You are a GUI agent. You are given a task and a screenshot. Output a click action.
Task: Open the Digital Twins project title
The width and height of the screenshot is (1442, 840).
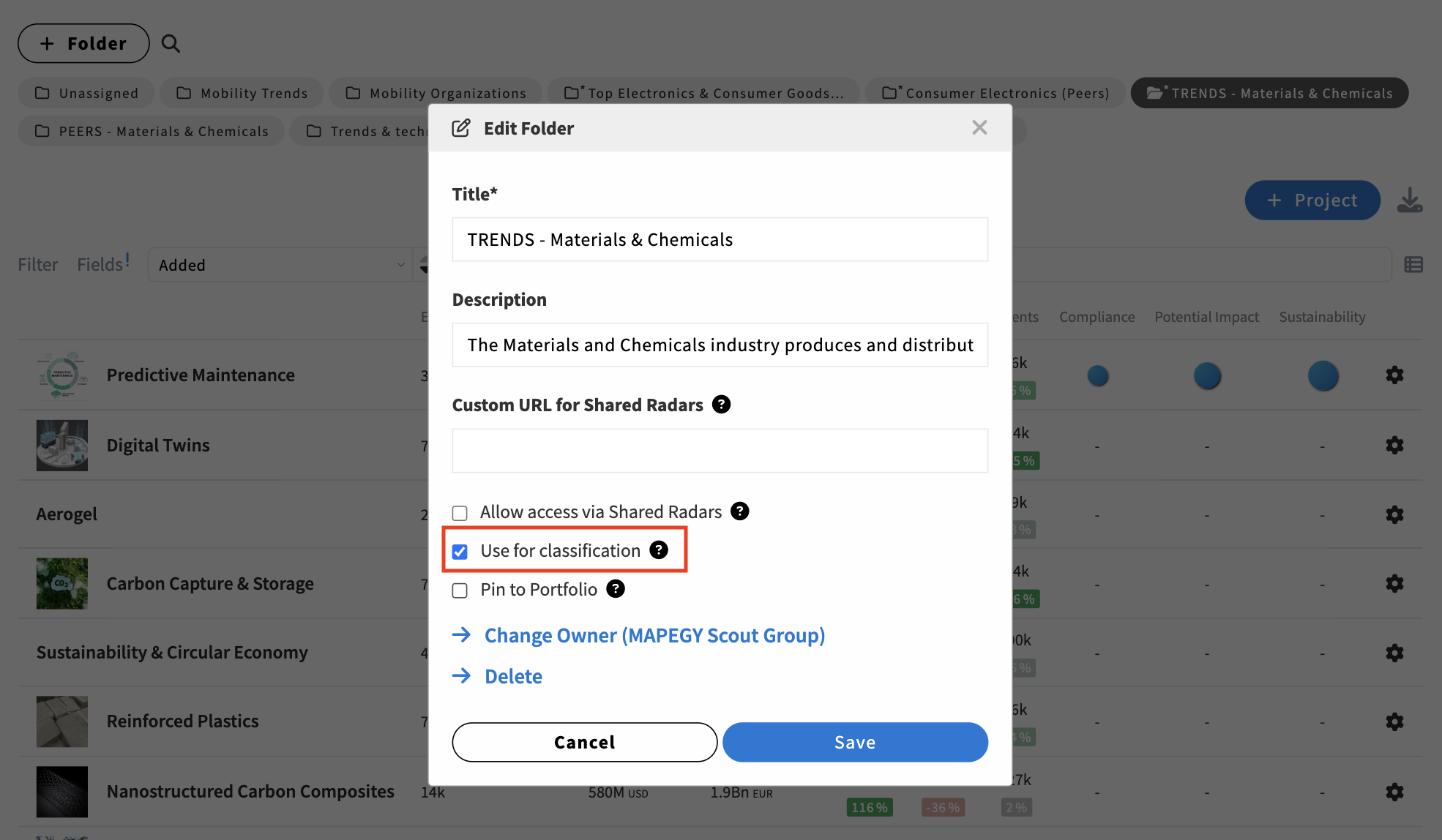click(x=158, y=446)
